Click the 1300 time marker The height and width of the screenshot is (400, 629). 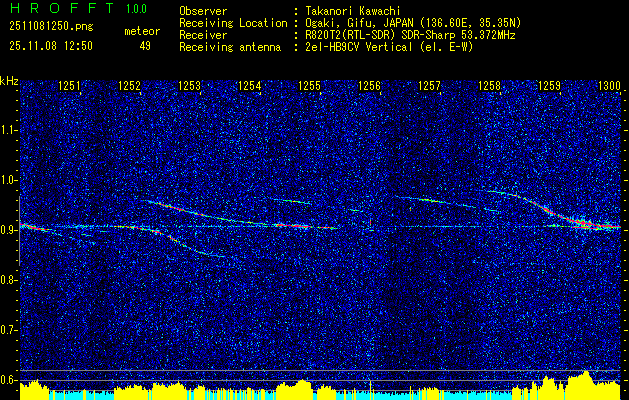tap(609, 85)
